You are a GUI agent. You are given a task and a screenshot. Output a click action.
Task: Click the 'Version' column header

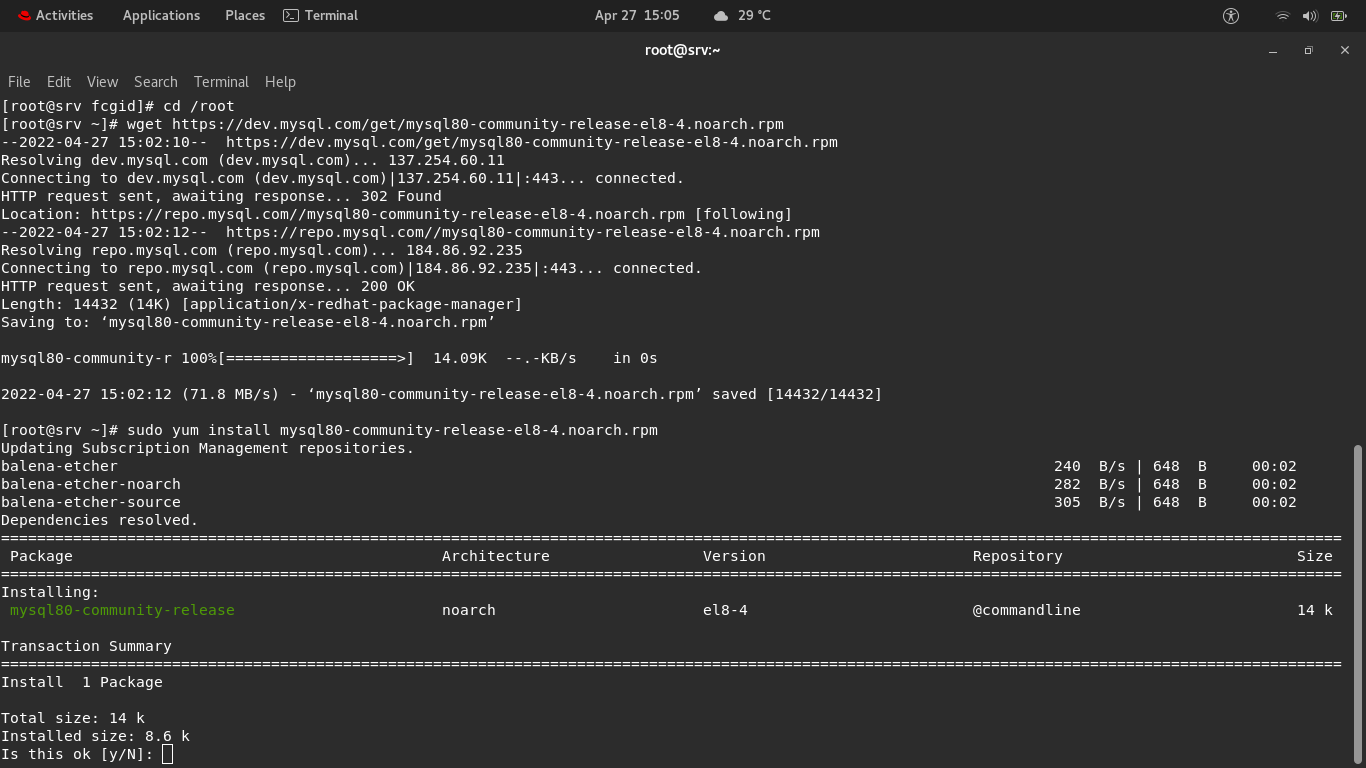pyautogui.click(x=734, y=556)
